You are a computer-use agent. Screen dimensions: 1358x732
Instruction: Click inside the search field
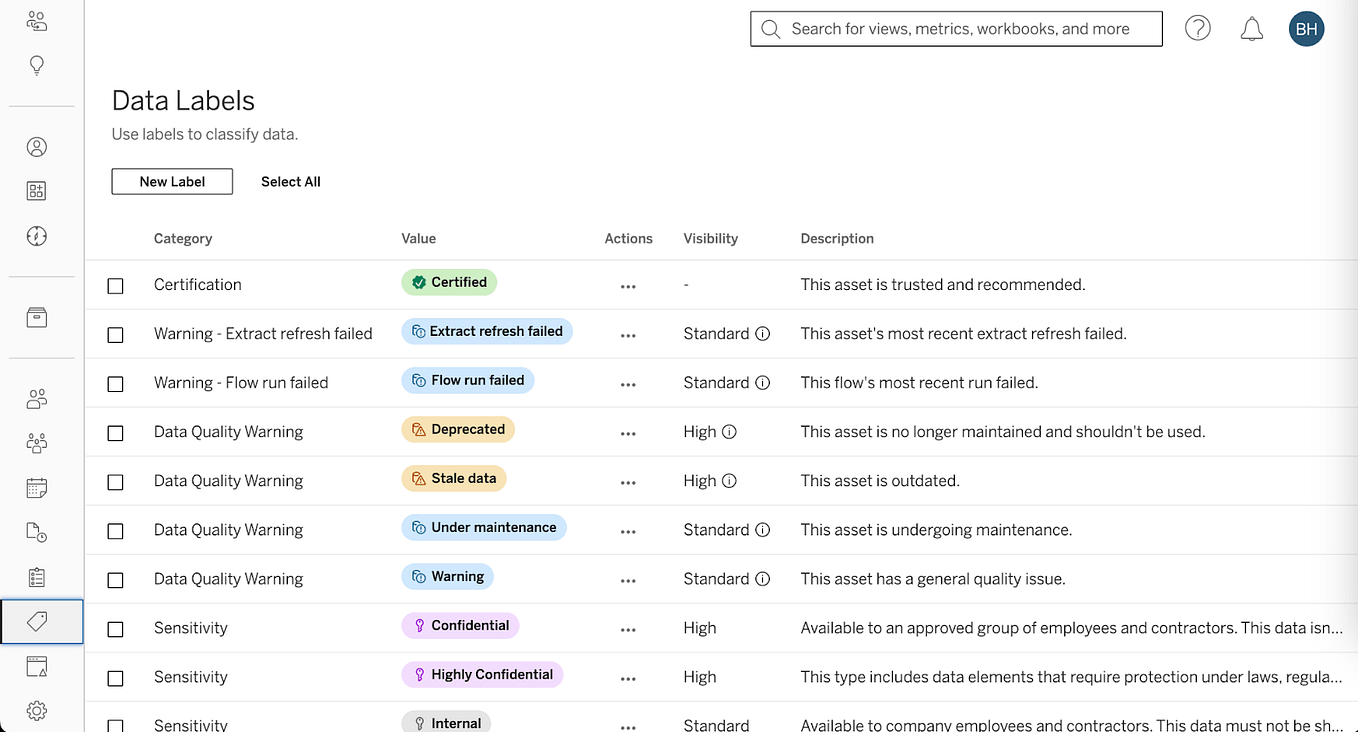[955, 28]
